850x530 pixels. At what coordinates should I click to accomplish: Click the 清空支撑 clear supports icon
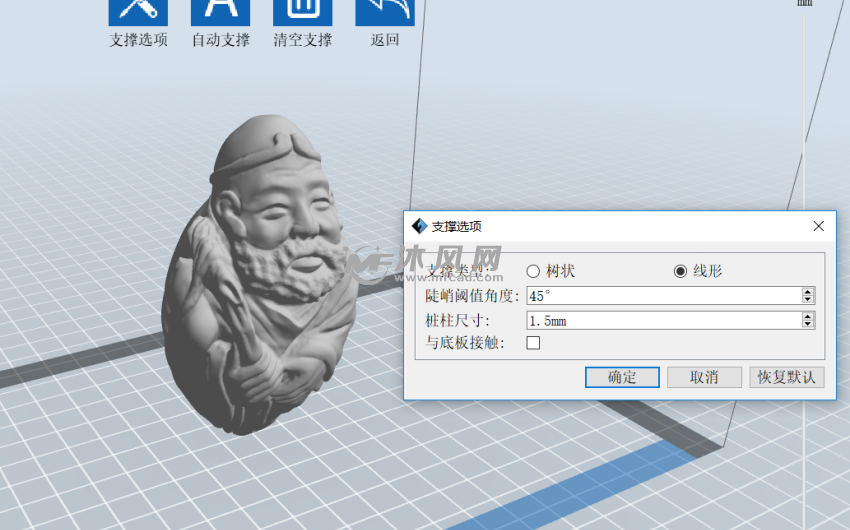(302, 12)
